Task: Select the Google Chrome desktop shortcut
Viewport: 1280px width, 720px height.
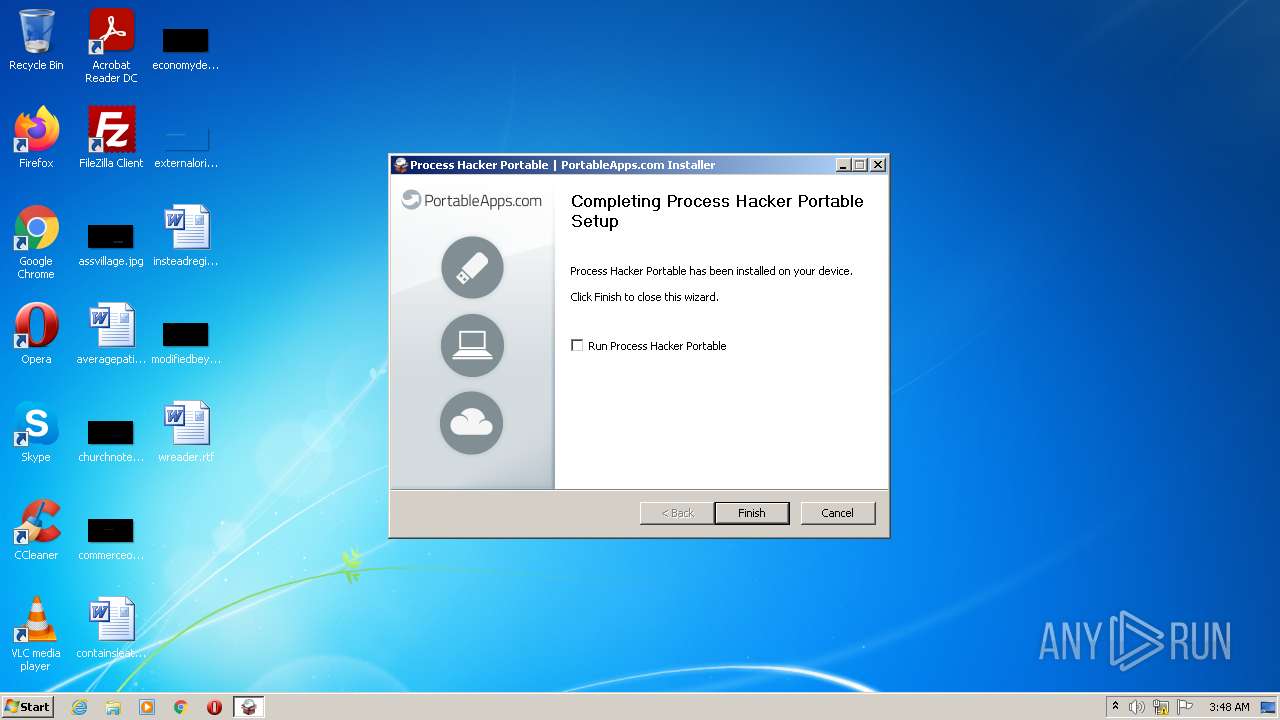Action: coord(36,242)
